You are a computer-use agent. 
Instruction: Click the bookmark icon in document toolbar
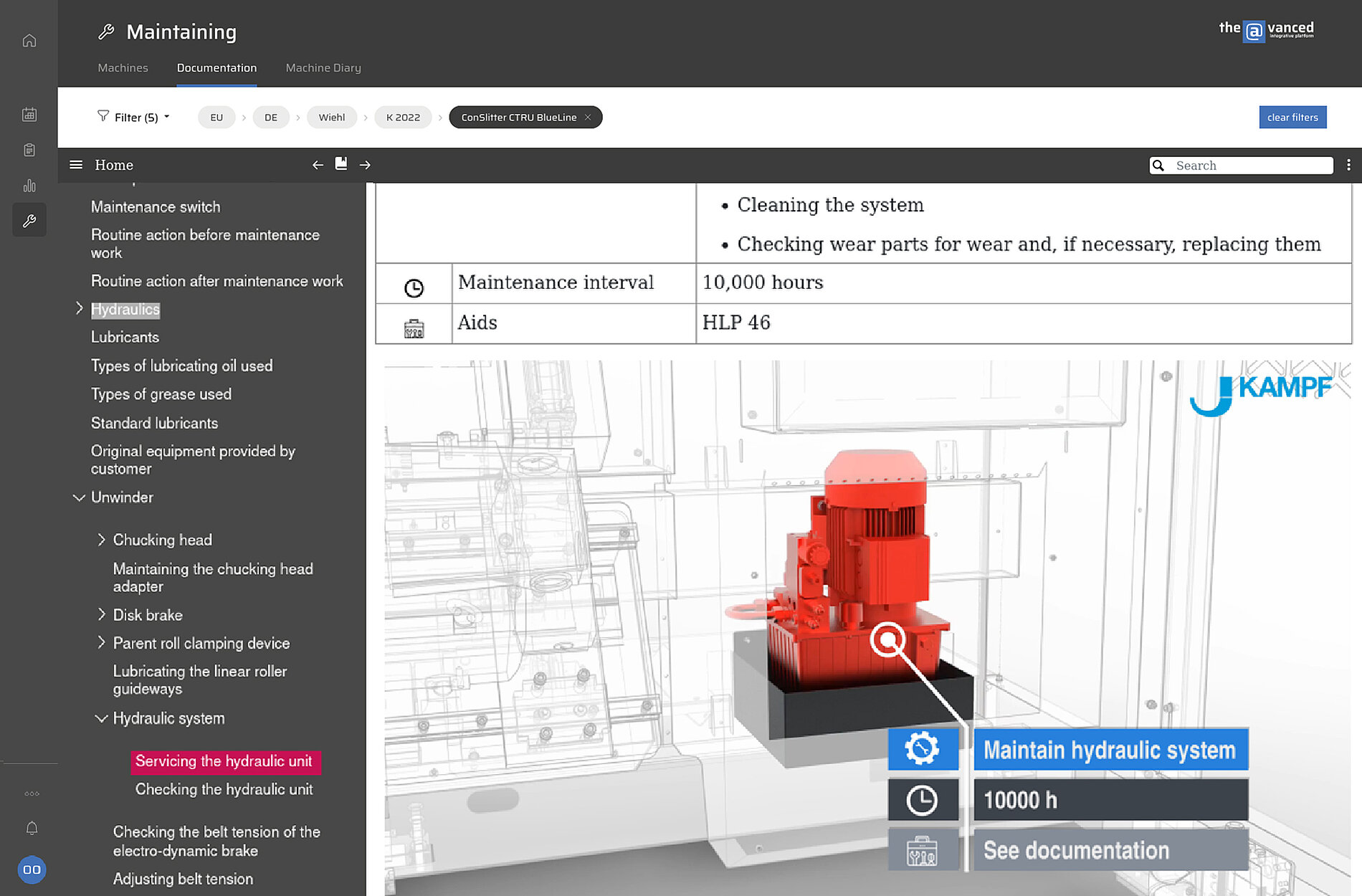point(341,164)
